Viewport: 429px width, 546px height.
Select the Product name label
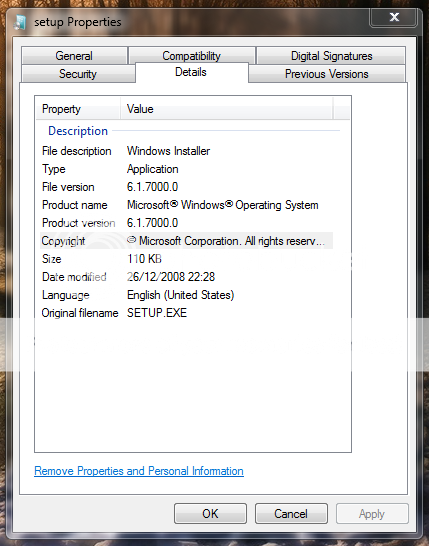pyautogui.click(x=75, y=205)
